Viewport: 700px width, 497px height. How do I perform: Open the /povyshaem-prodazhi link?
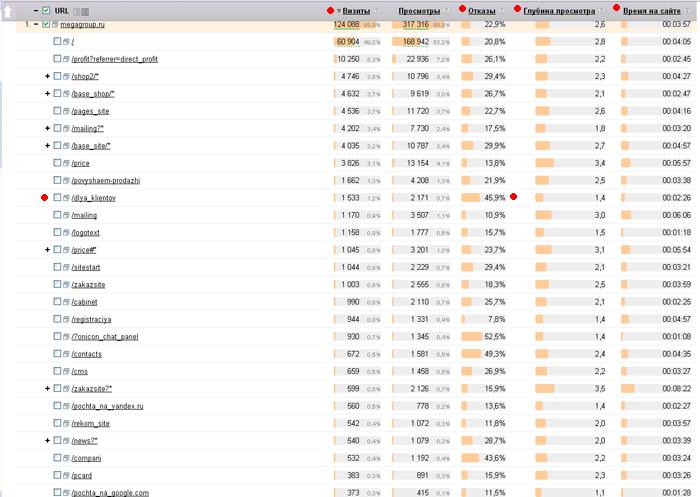(x=106, y=180)
